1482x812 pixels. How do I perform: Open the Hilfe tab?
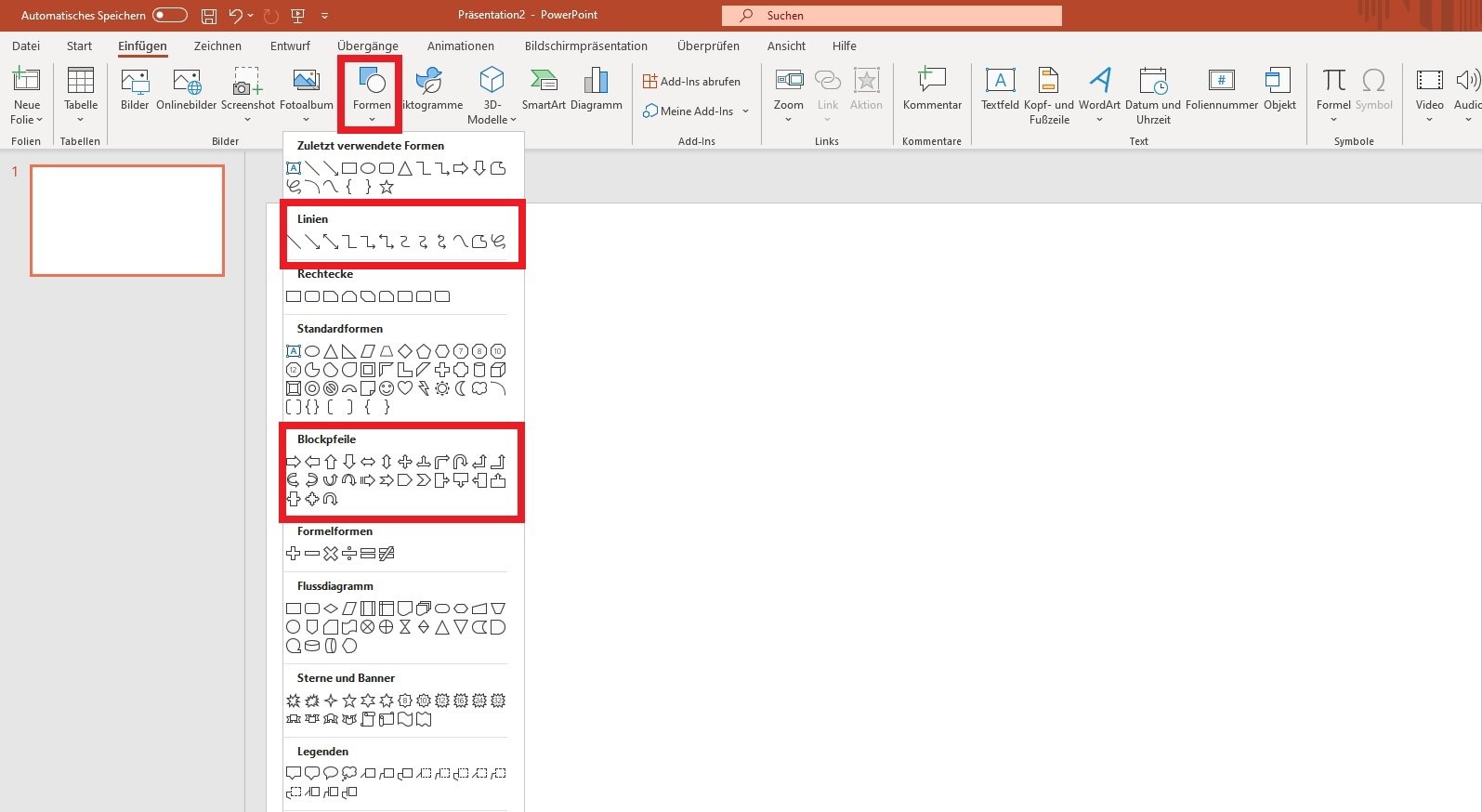pyautogui.click(x=845, y=46)
